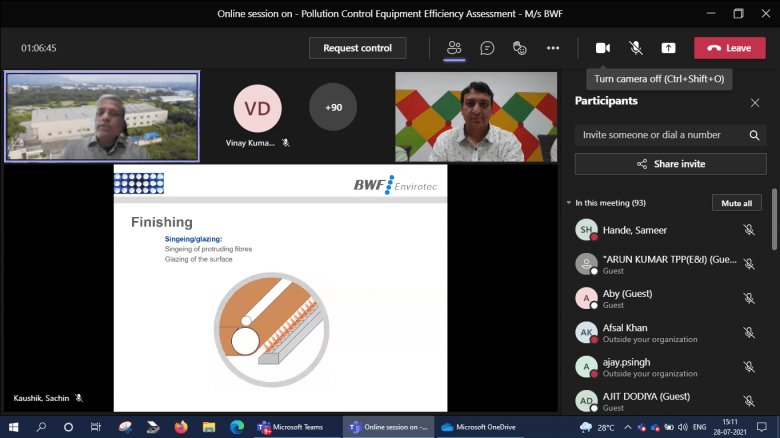Click the invite someone input field
Image resolution: width=780 pixels, height=438 pixels.
pyautogui.click(x=660, y=135)
